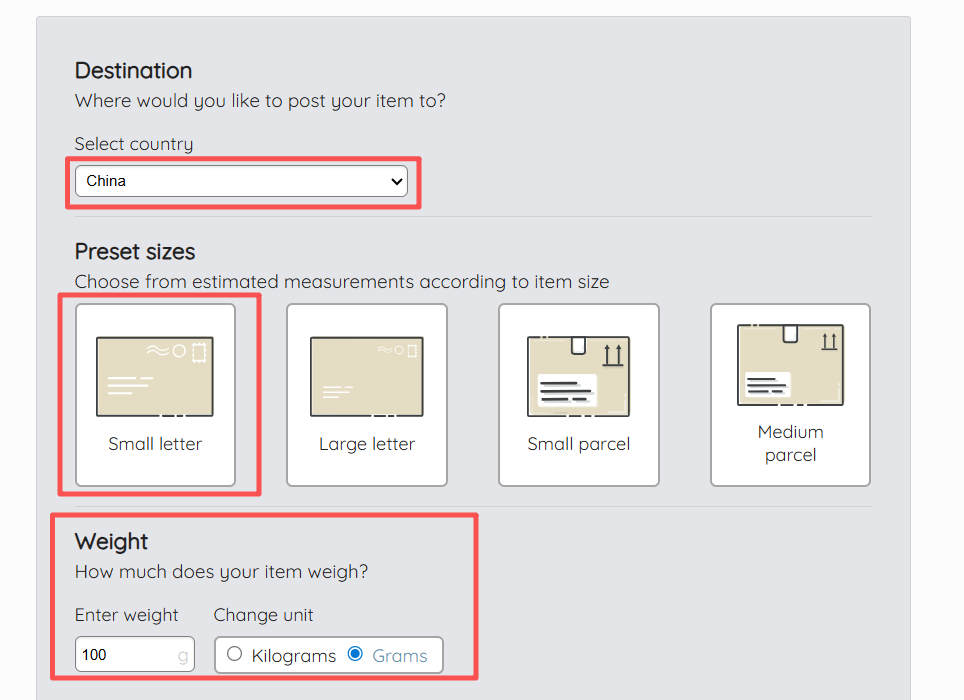Click the "Change unit" label
The image size is (964, 700).
[263, 615]
